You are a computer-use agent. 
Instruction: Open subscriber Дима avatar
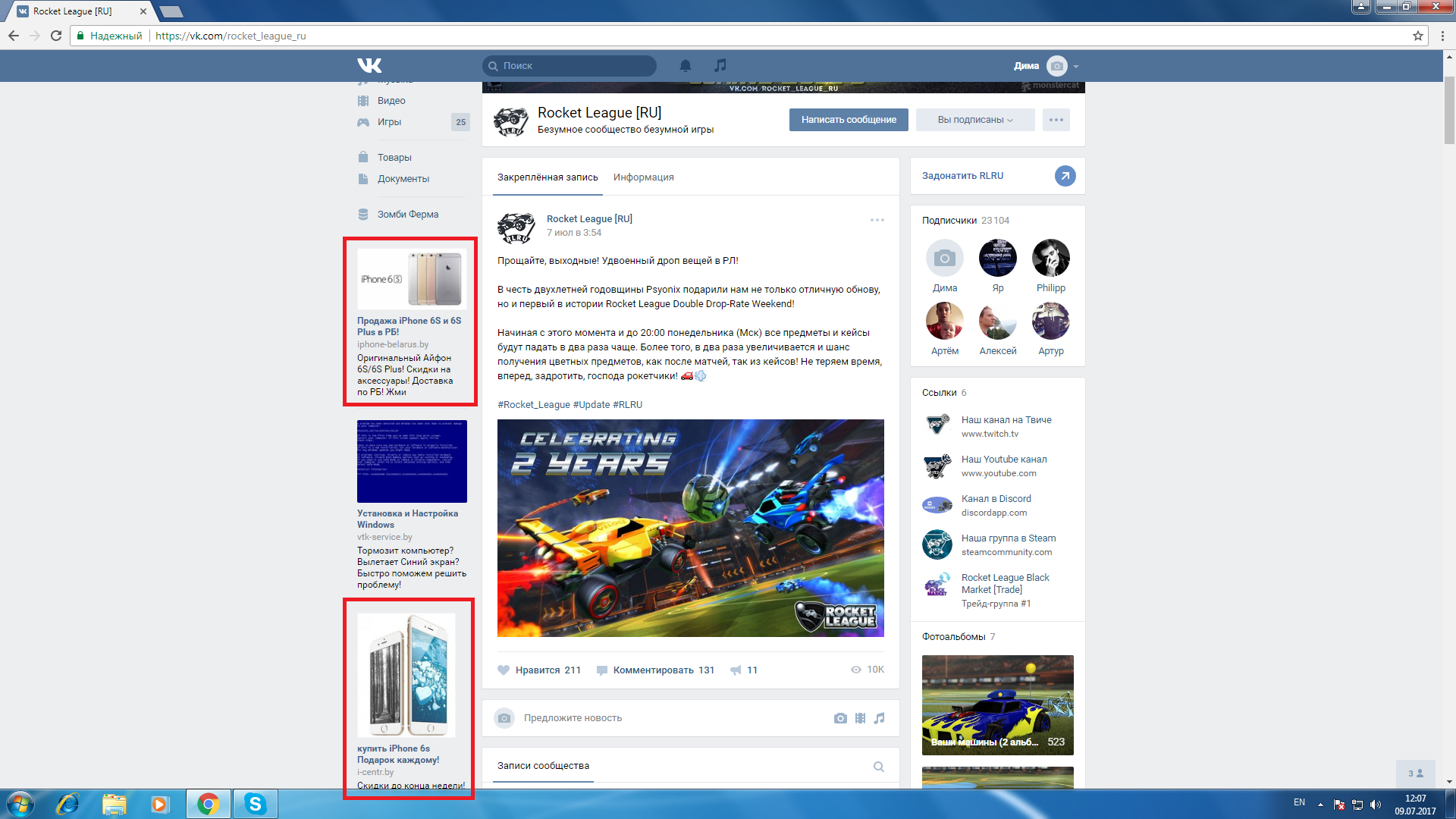point(944,259)
